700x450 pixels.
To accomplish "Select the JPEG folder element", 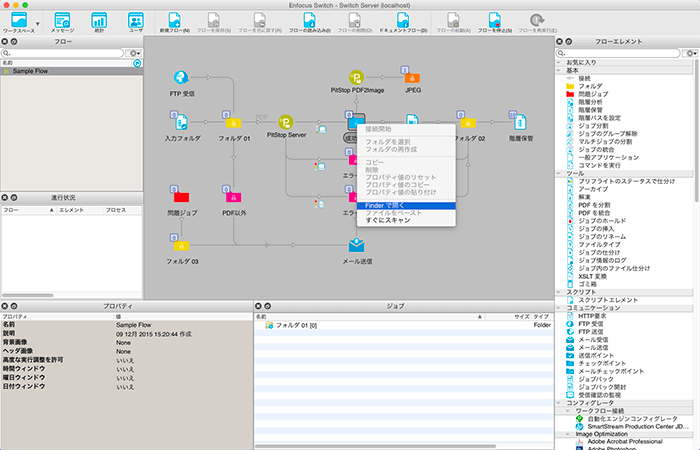I will (412, 78).
